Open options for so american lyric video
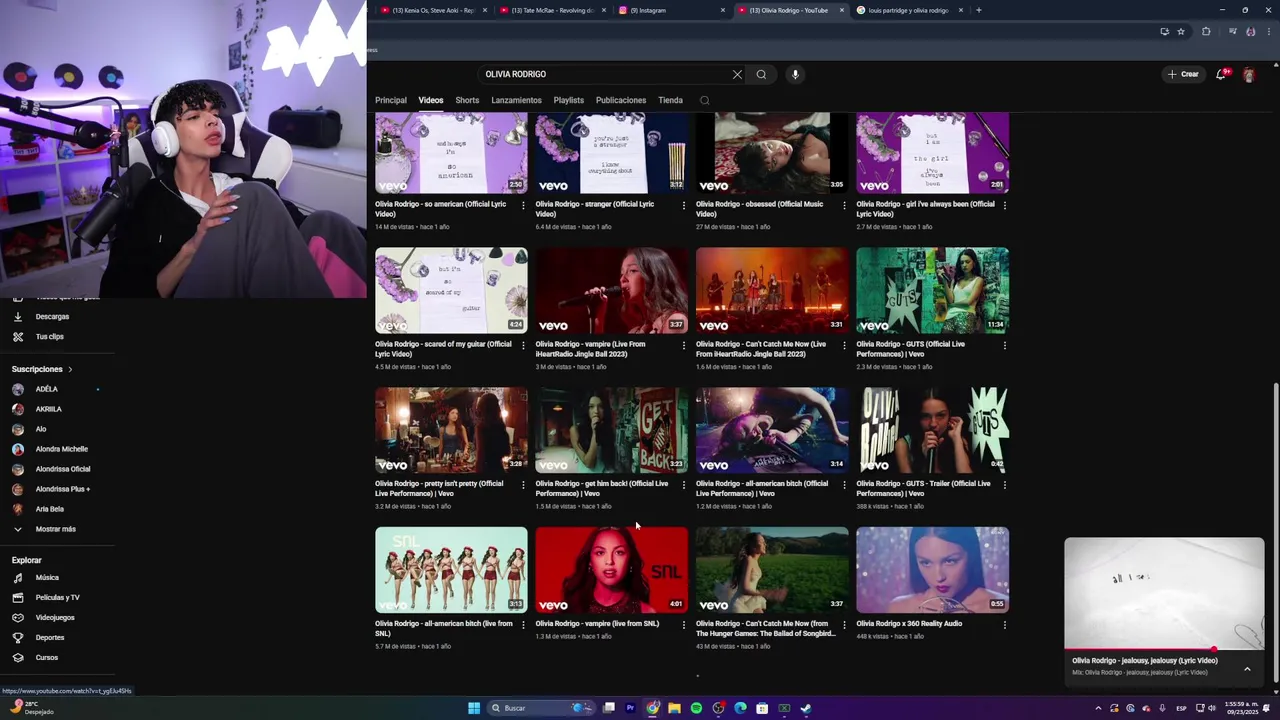The height and width of the screenshot is (720, 1280). pyautogui.click(x=523, y=205)
